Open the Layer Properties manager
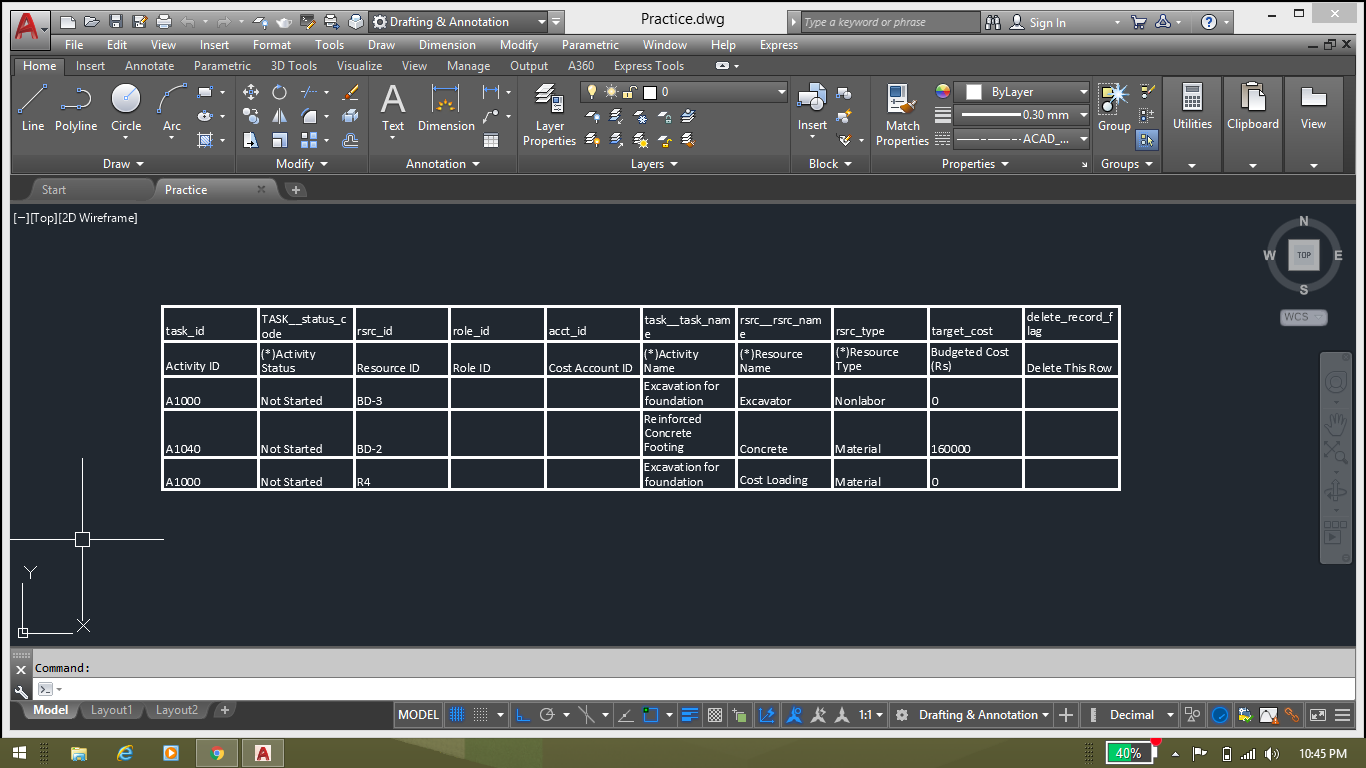Screen dimensions: 1366x768 [x=549, y=113]
